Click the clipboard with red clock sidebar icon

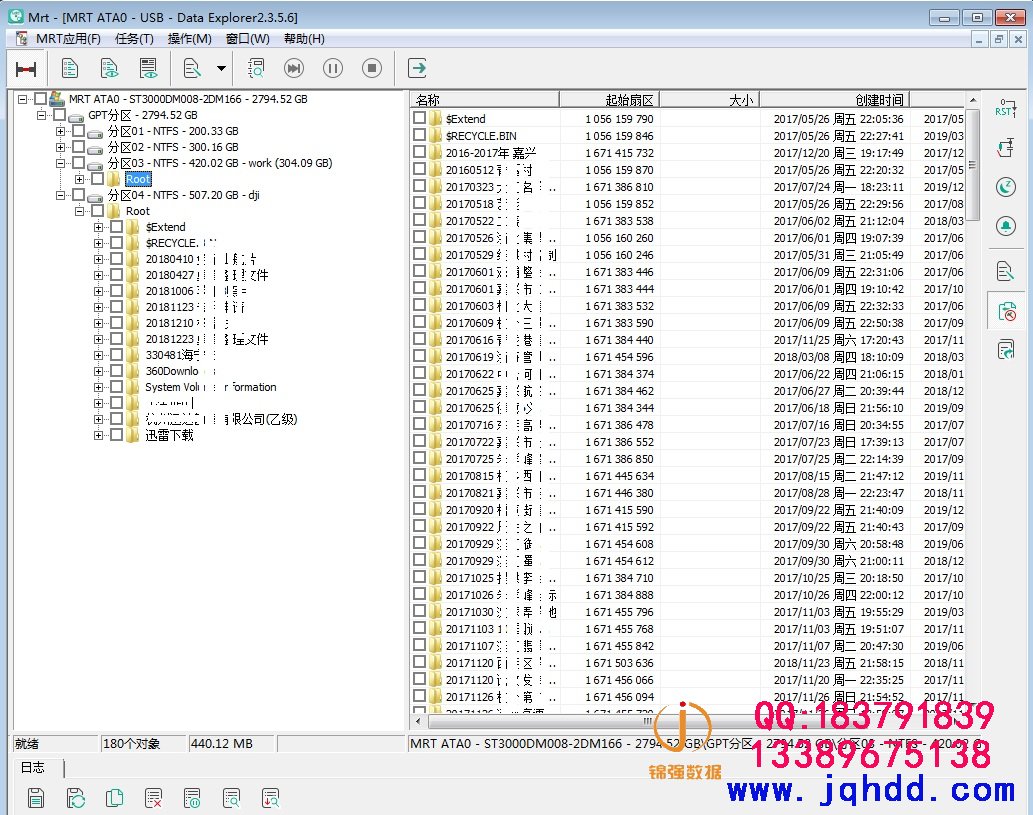(1007, 311)
